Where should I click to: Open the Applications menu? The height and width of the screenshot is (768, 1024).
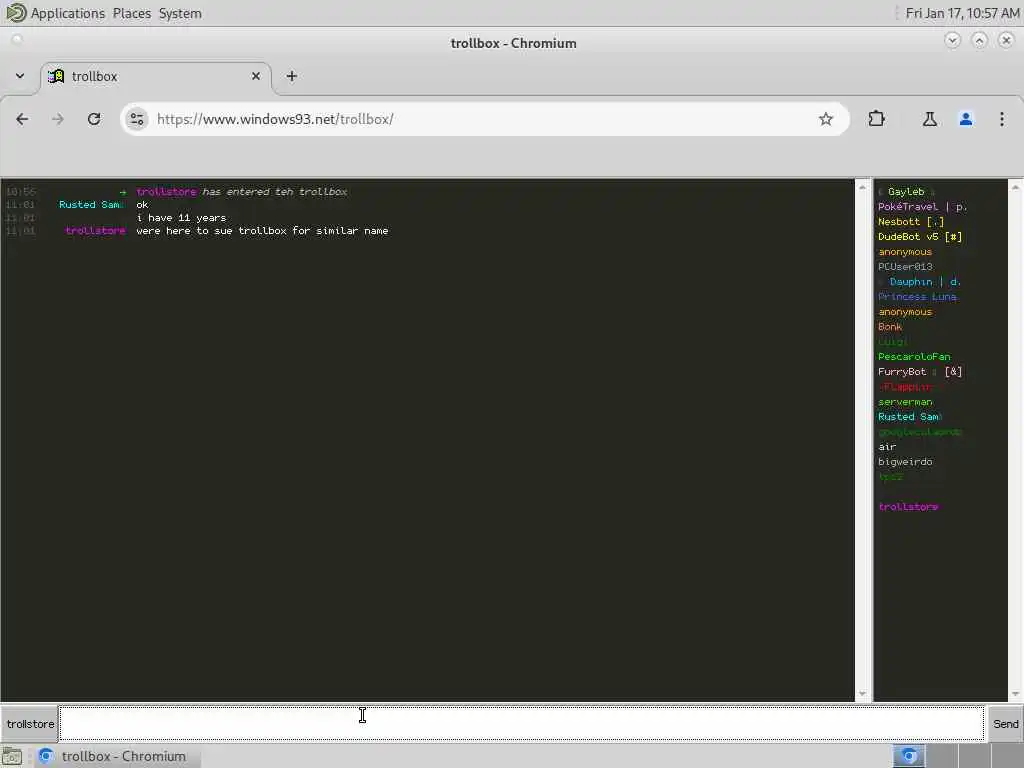point(67,13)
